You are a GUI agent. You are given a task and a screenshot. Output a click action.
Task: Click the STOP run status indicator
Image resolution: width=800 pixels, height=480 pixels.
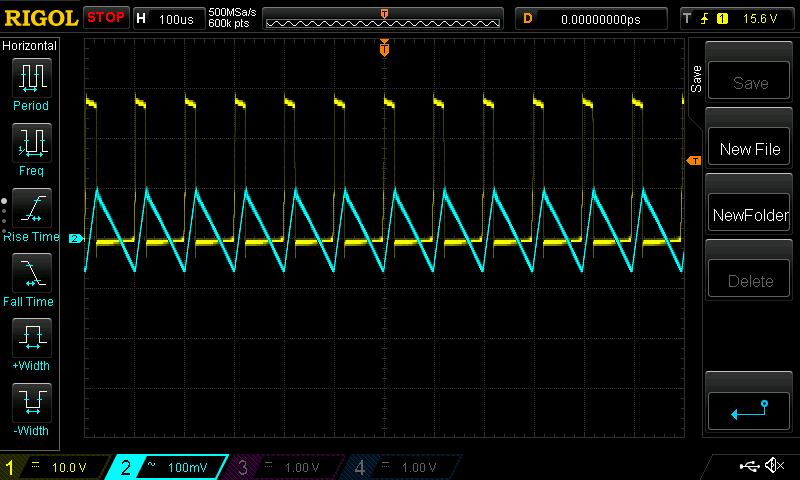click(106, 18)
